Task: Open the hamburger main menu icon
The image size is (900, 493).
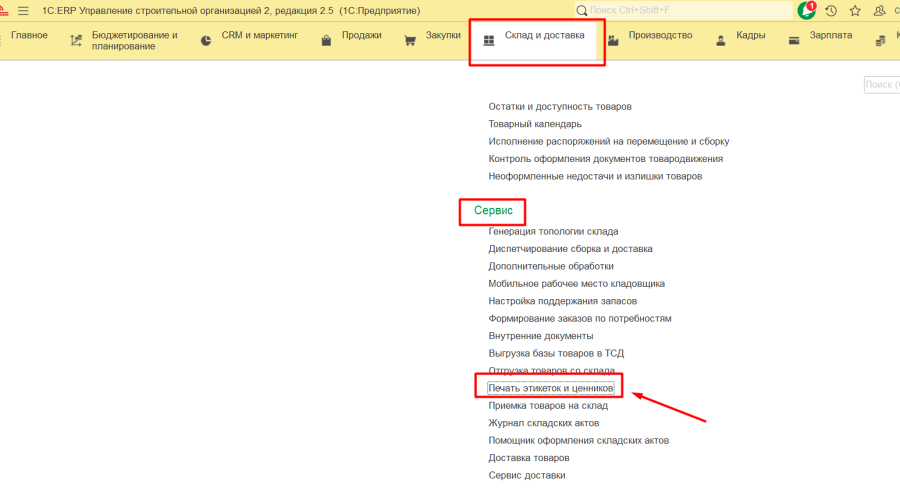Action: 23,10
